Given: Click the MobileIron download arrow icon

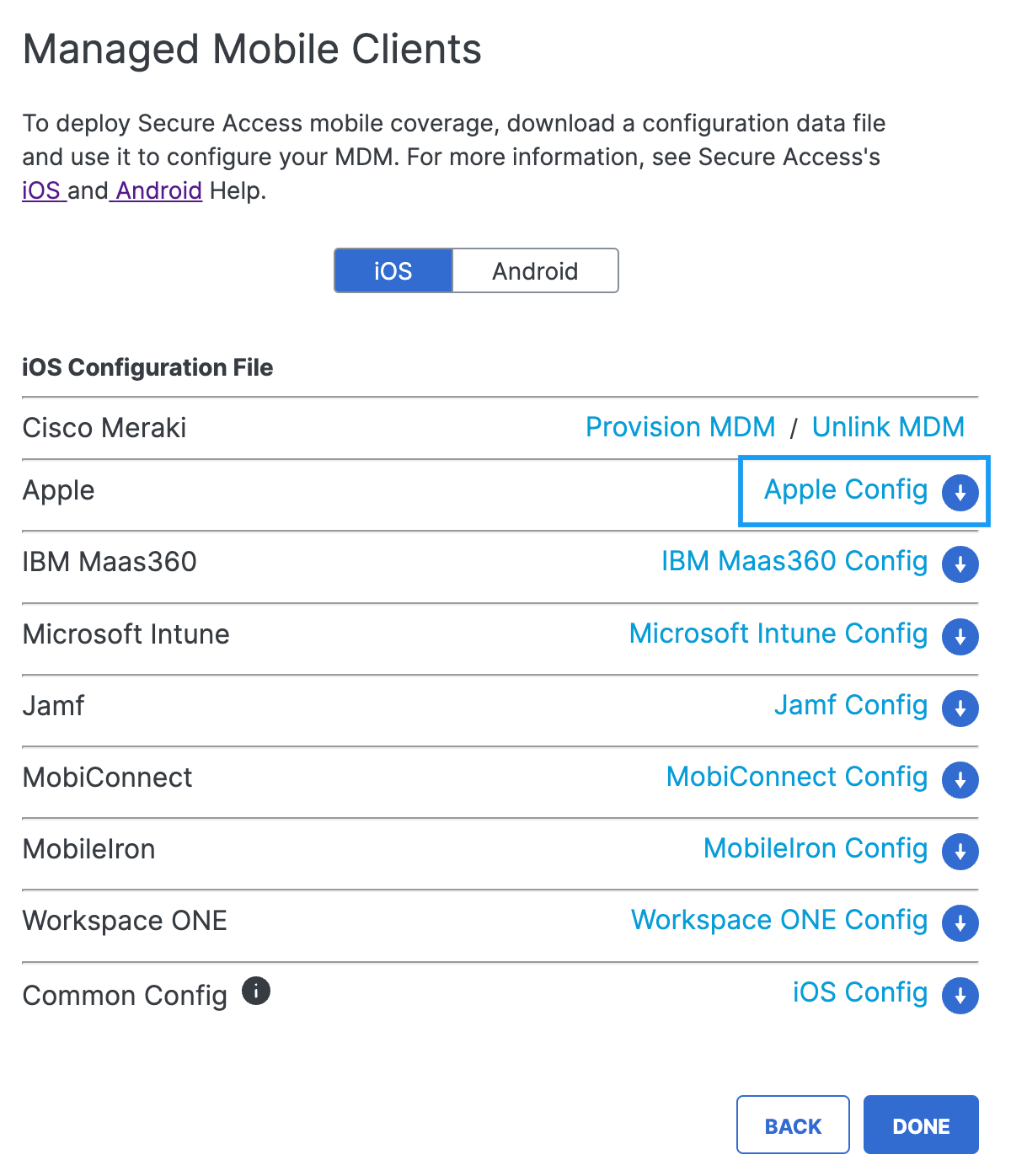Looking at the screenshot, I should pos(960,851).
